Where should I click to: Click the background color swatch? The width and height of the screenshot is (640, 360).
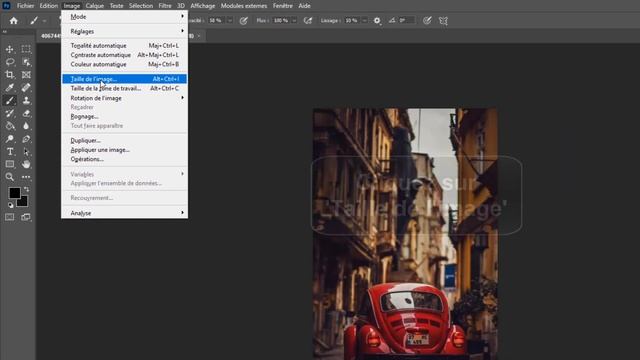pos(22,201)
